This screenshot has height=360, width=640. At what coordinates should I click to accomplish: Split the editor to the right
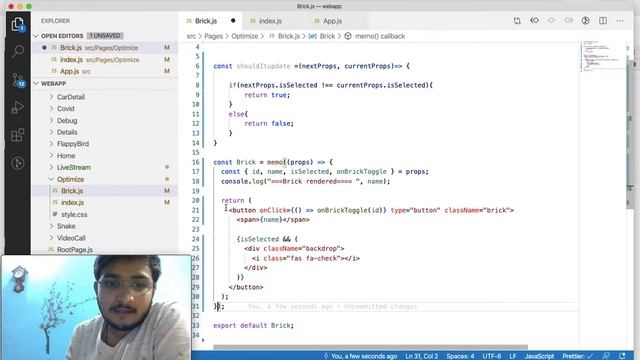pos(603,21)
